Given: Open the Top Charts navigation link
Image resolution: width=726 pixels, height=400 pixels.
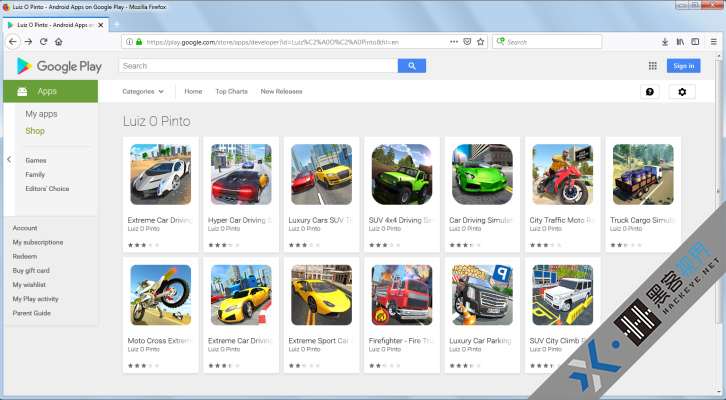Looking at the screenshot, I should pyautogui.click(x=231, y=92).
